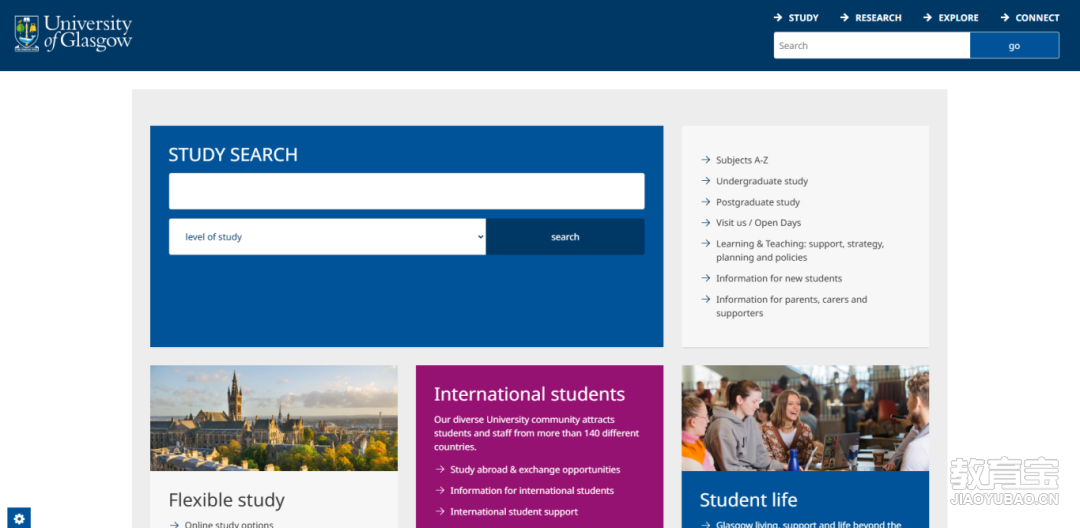Image resolution: width=1080 pixels, height=528 pixels.
Task: Open International student support link
Action: coord(514,511)
